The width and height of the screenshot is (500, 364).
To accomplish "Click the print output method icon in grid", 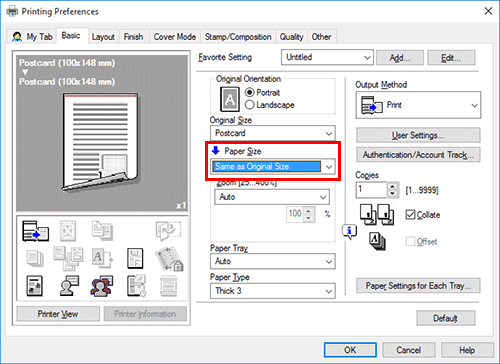I will (35, 231).
